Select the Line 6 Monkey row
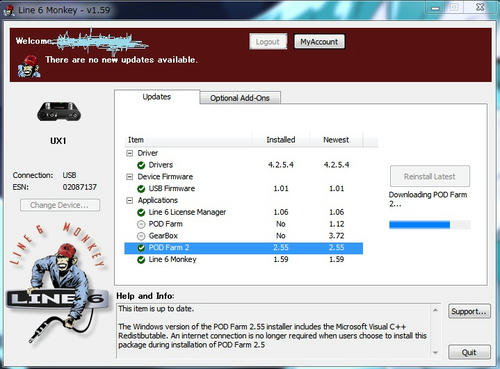 (244, 260)
